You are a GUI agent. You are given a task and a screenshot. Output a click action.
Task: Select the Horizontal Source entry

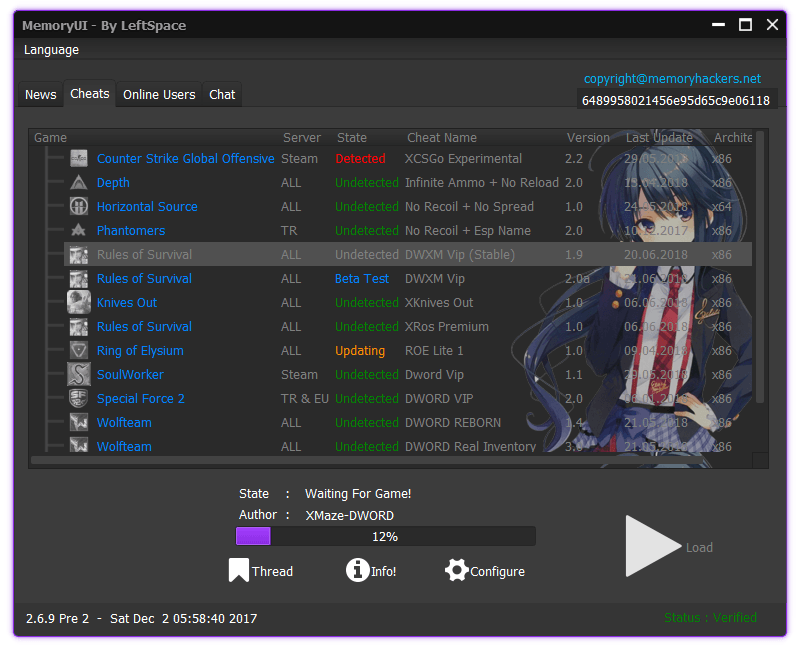point(147,206)
